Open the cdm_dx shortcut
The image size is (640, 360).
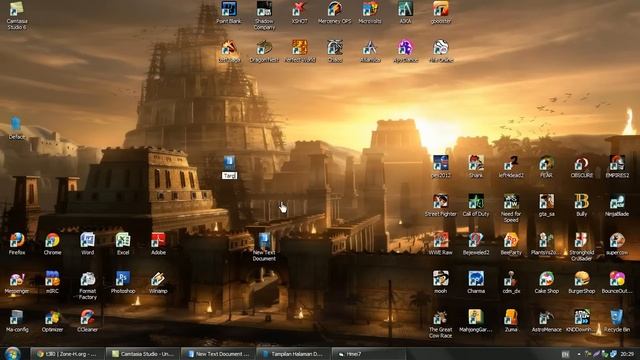point(511,282)
